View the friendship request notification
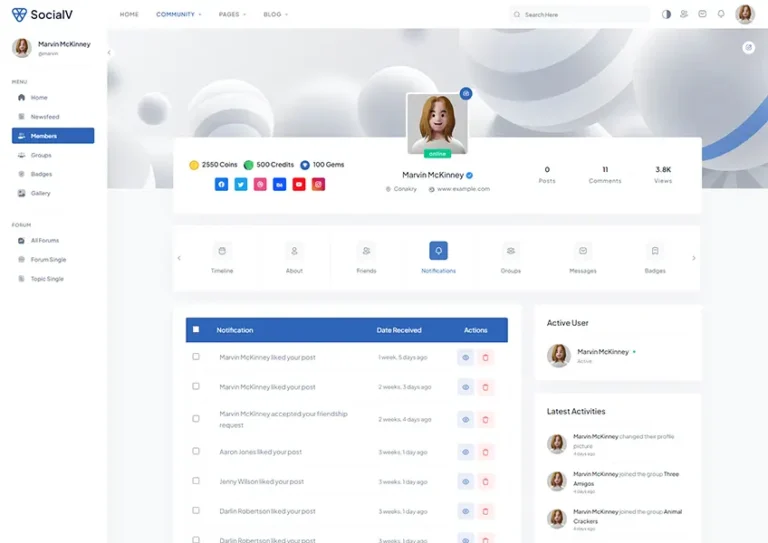The height and width of the screenshot is (543, 768). coord(466,420)
